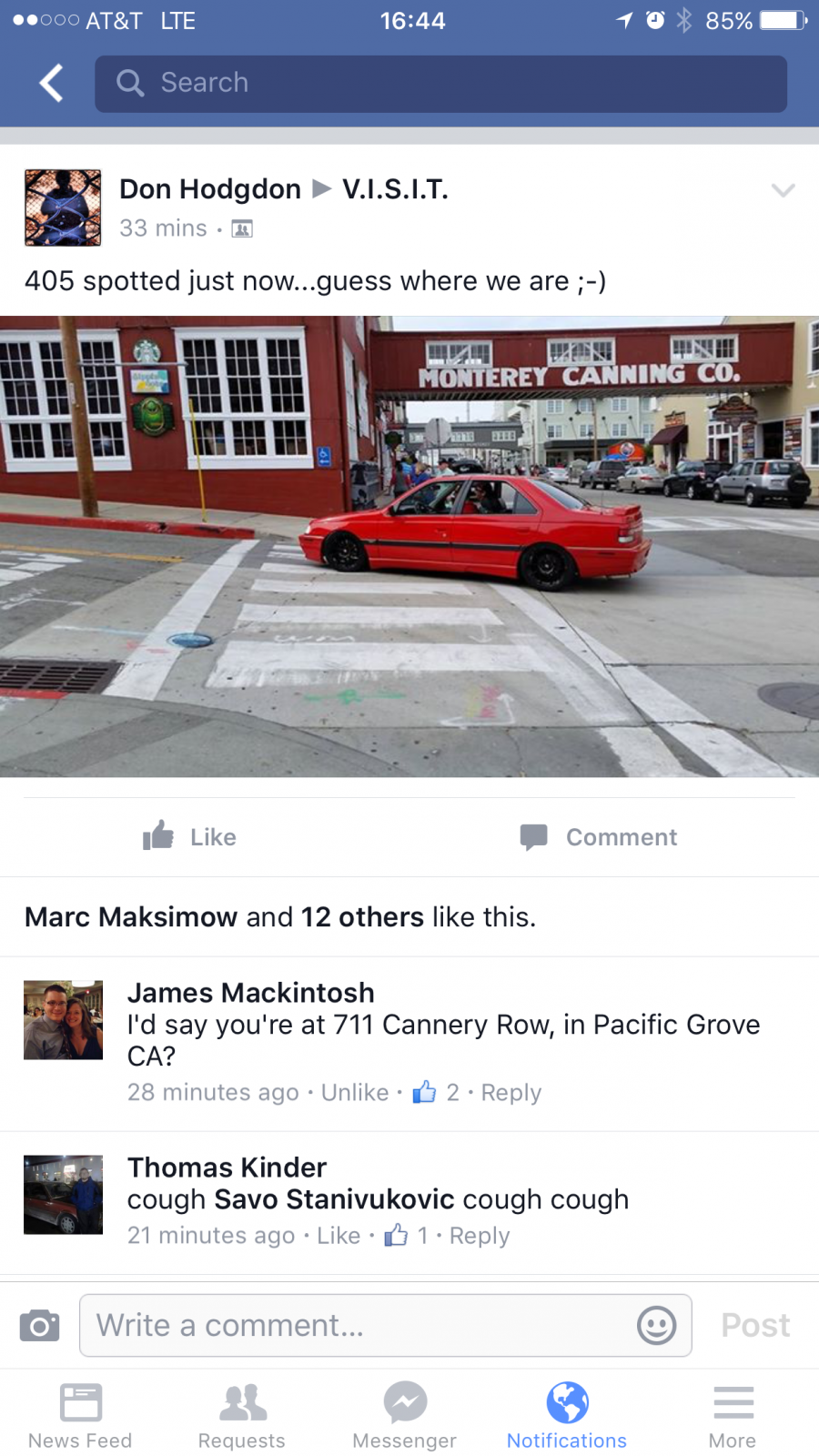This screenshot has width=819, height=1456.
Task: Toggle Like on the post
Action: click(x=189, y=836)
